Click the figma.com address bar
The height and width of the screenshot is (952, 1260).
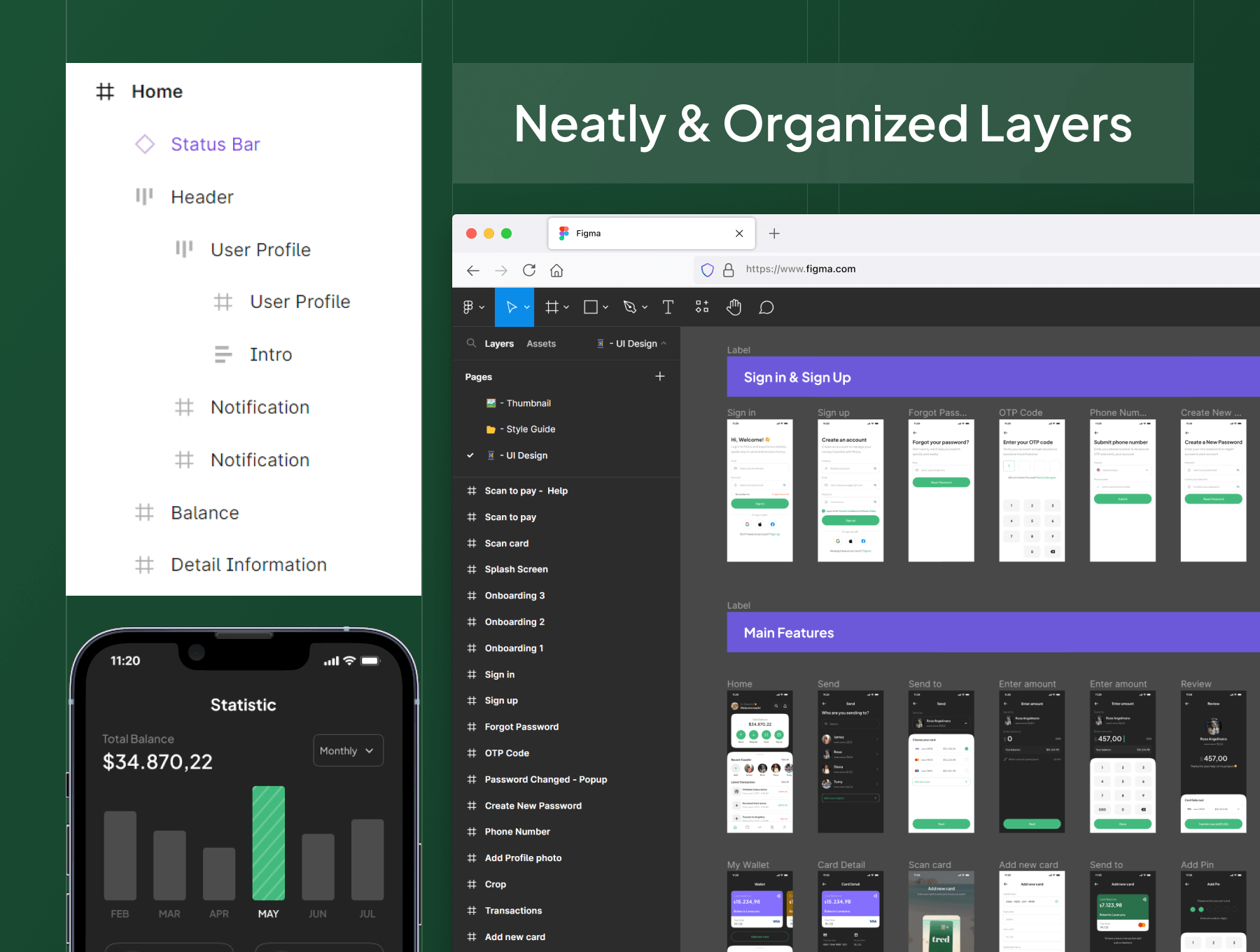point(800,269)
